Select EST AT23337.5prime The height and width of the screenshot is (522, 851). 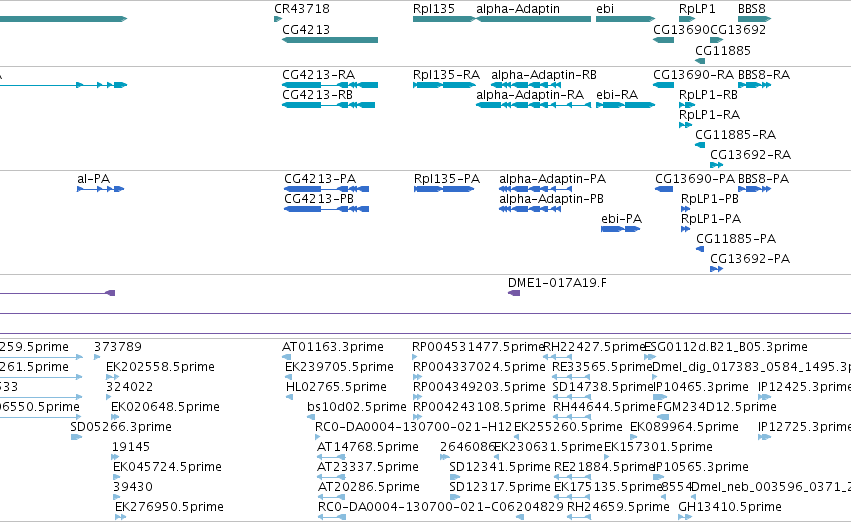point(369,467)
